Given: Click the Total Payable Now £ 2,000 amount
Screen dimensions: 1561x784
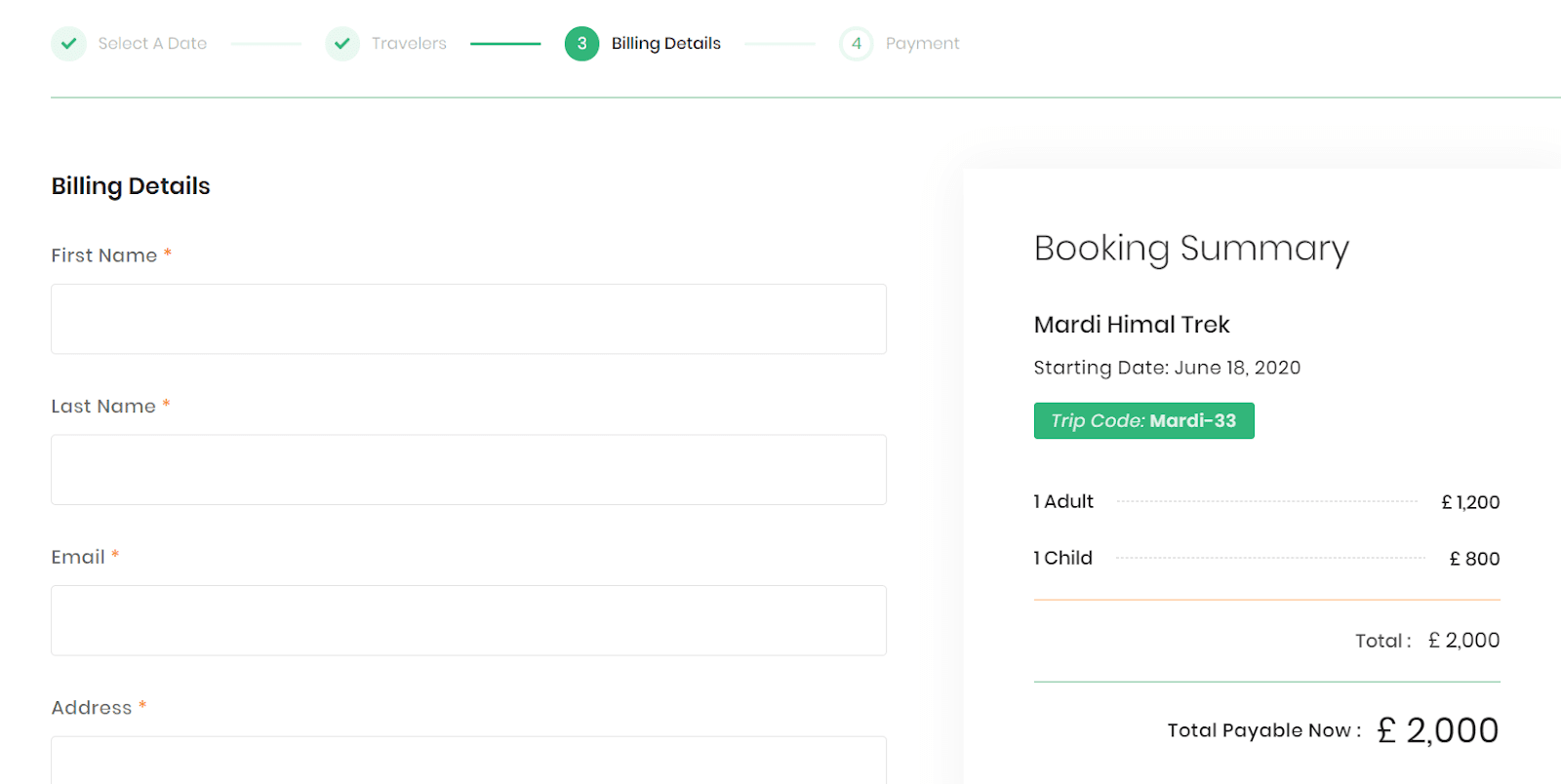Looking at the screenshot, I should [1437, 730].
